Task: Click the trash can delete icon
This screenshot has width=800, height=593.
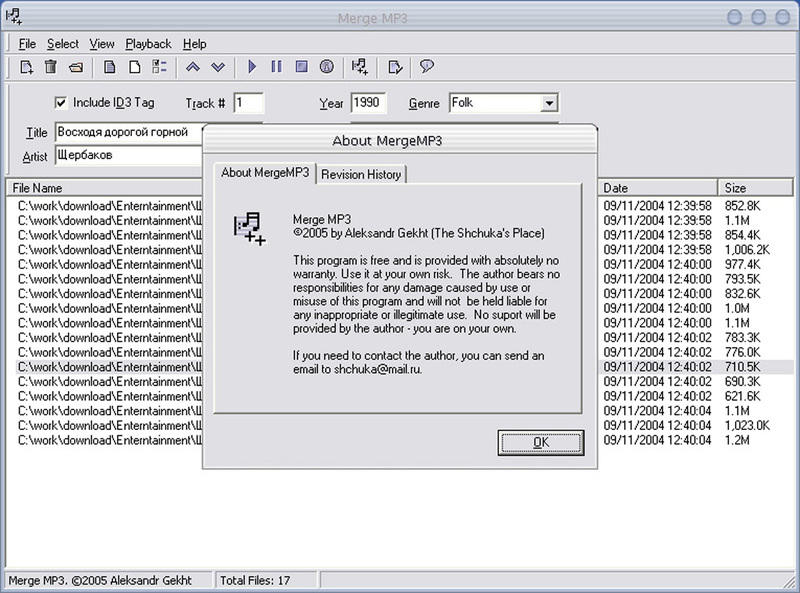Action: [51, 67]
